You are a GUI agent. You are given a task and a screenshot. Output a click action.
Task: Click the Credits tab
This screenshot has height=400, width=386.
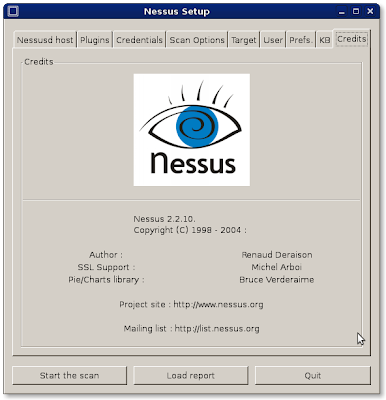pos(352,39)
